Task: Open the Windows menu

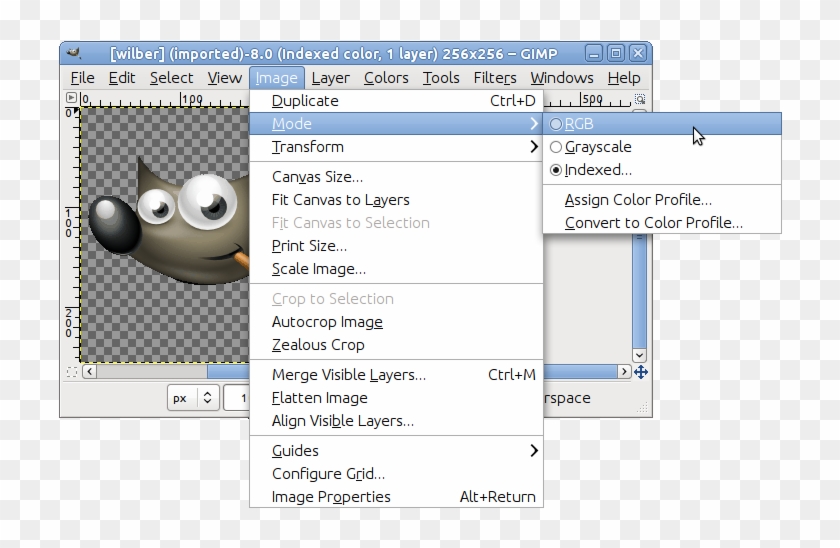Action: click(x=562, y=78)
